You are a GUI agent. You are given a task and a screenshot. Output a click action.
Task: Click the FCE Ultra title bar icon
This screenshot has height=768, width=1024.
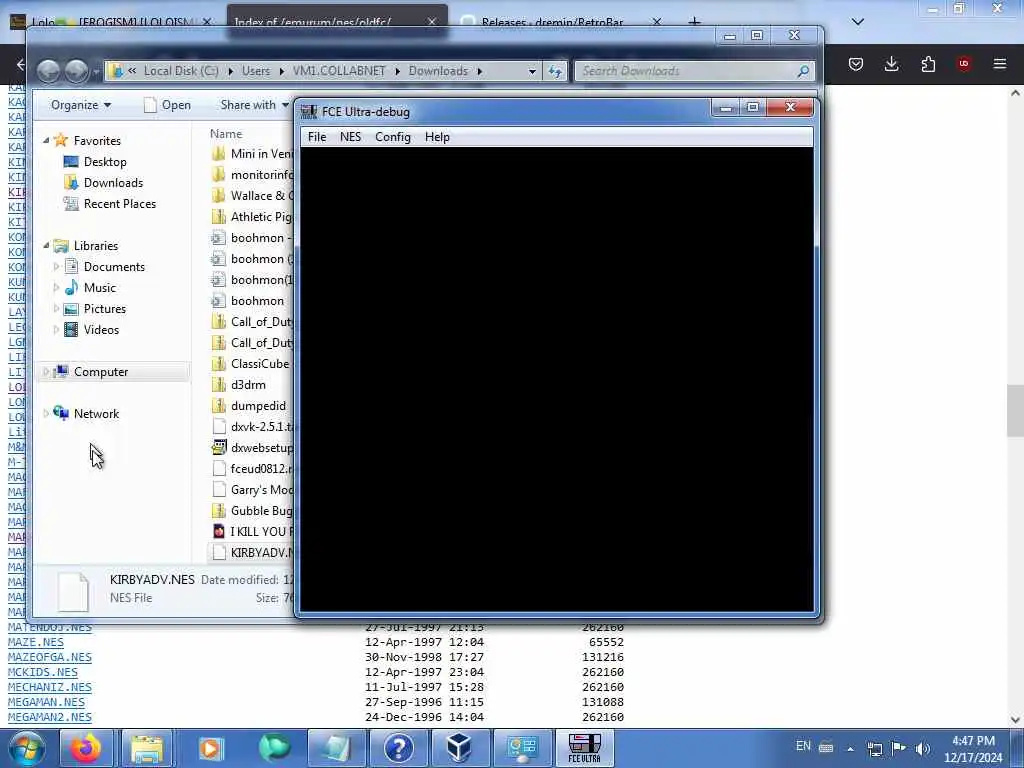308,112
